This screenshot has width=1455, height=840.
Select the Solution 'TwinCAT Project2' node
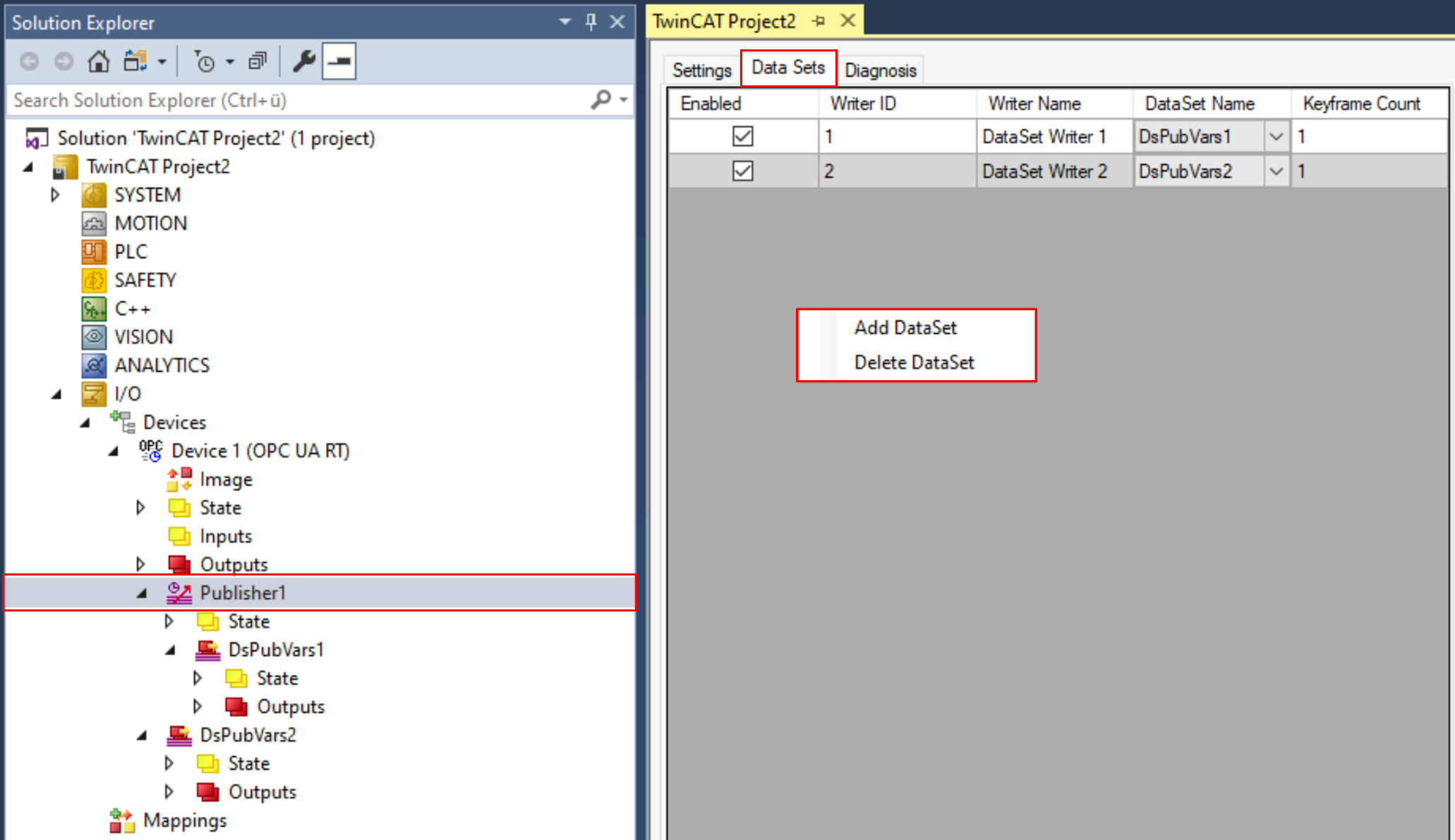pos(216,138)
